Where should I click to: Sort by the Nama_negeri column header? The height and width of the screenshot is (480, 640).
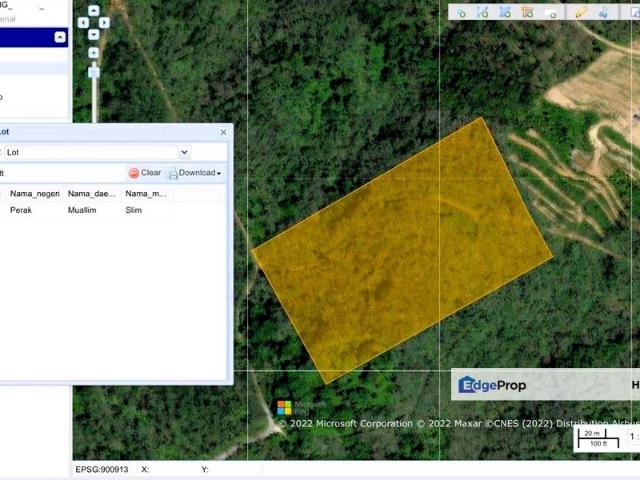click(35, 193)
